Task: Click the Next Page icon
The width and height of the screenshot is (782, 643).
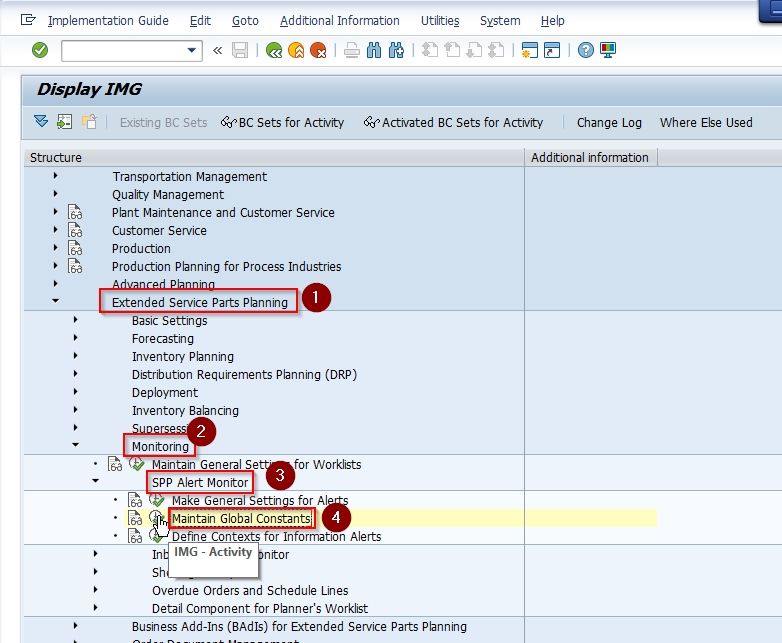Action: [x=474, y=50]
